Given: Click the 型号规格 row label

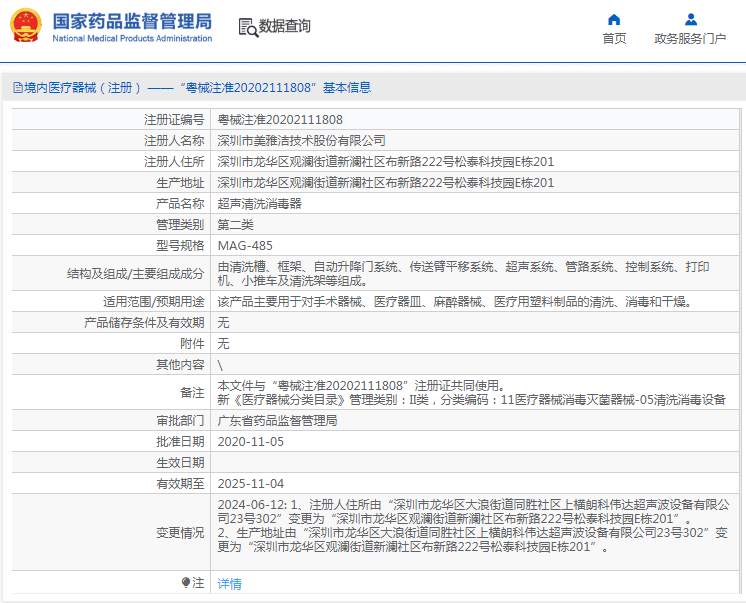Looking at the screenshot, I should click(x=180, y=246).
